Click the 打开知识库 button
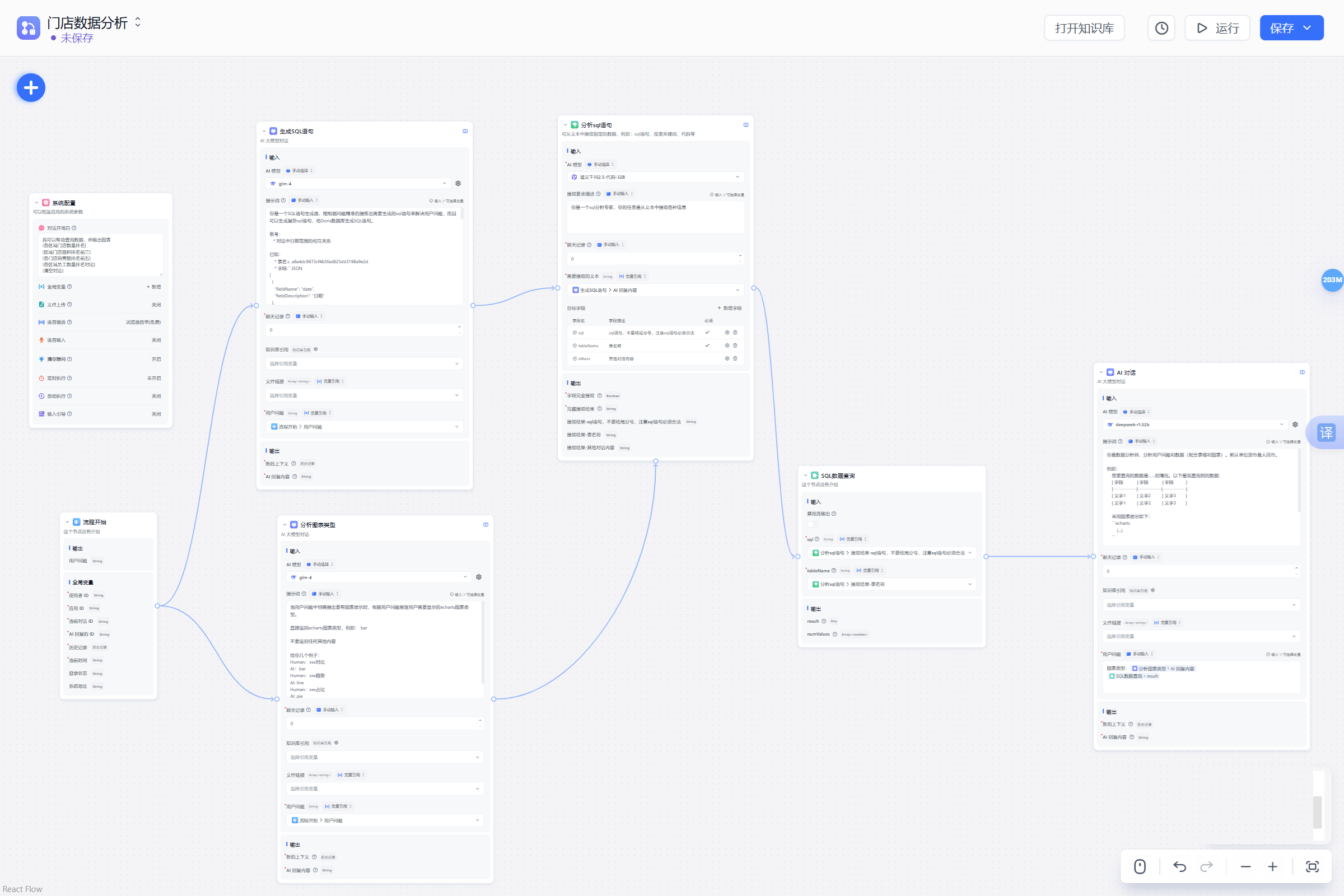The height and width of the screenshot is (896, 1344). click(1084, 28)
